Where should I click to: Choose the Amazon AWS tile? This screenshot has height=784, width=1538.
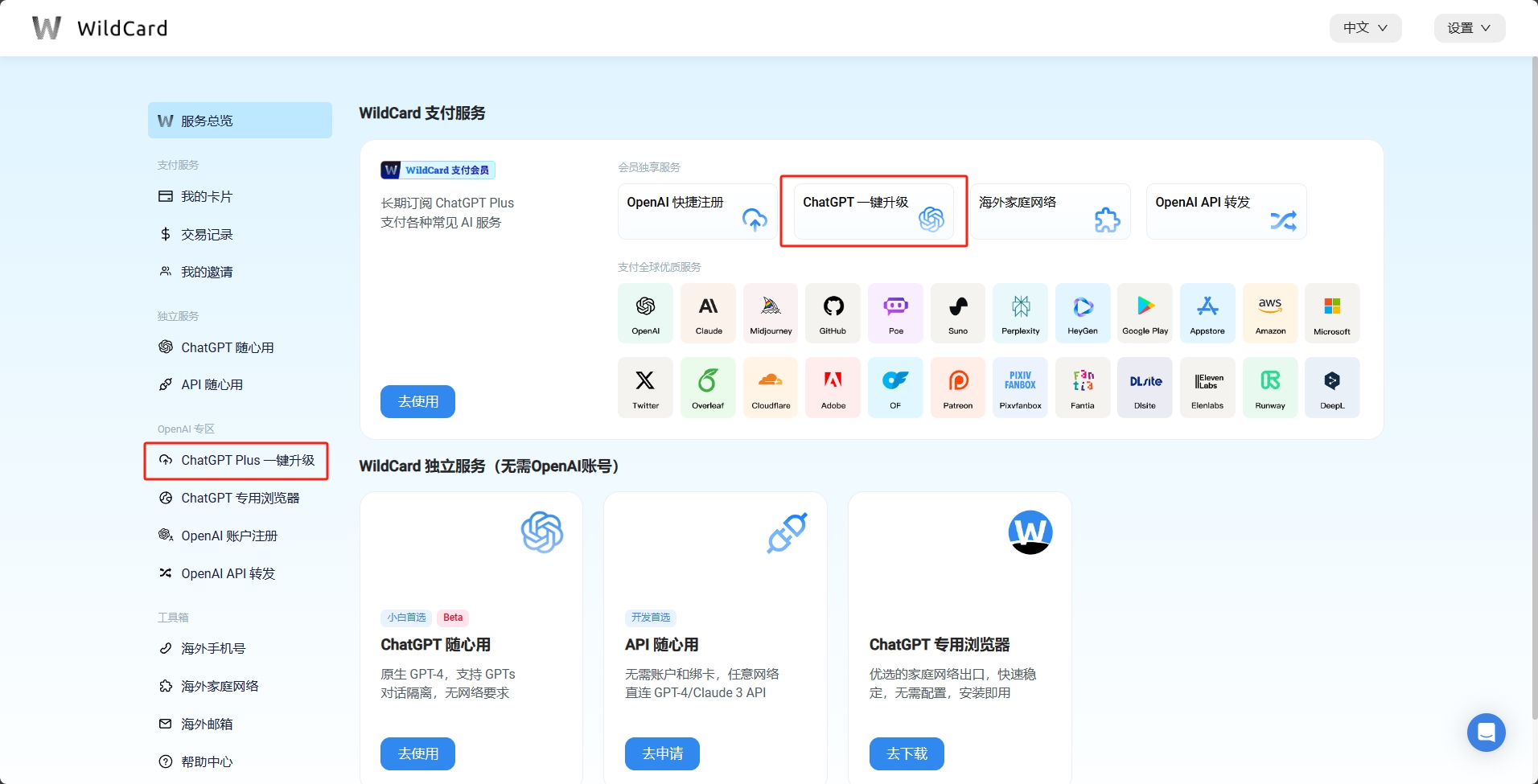coord(1270,313)
